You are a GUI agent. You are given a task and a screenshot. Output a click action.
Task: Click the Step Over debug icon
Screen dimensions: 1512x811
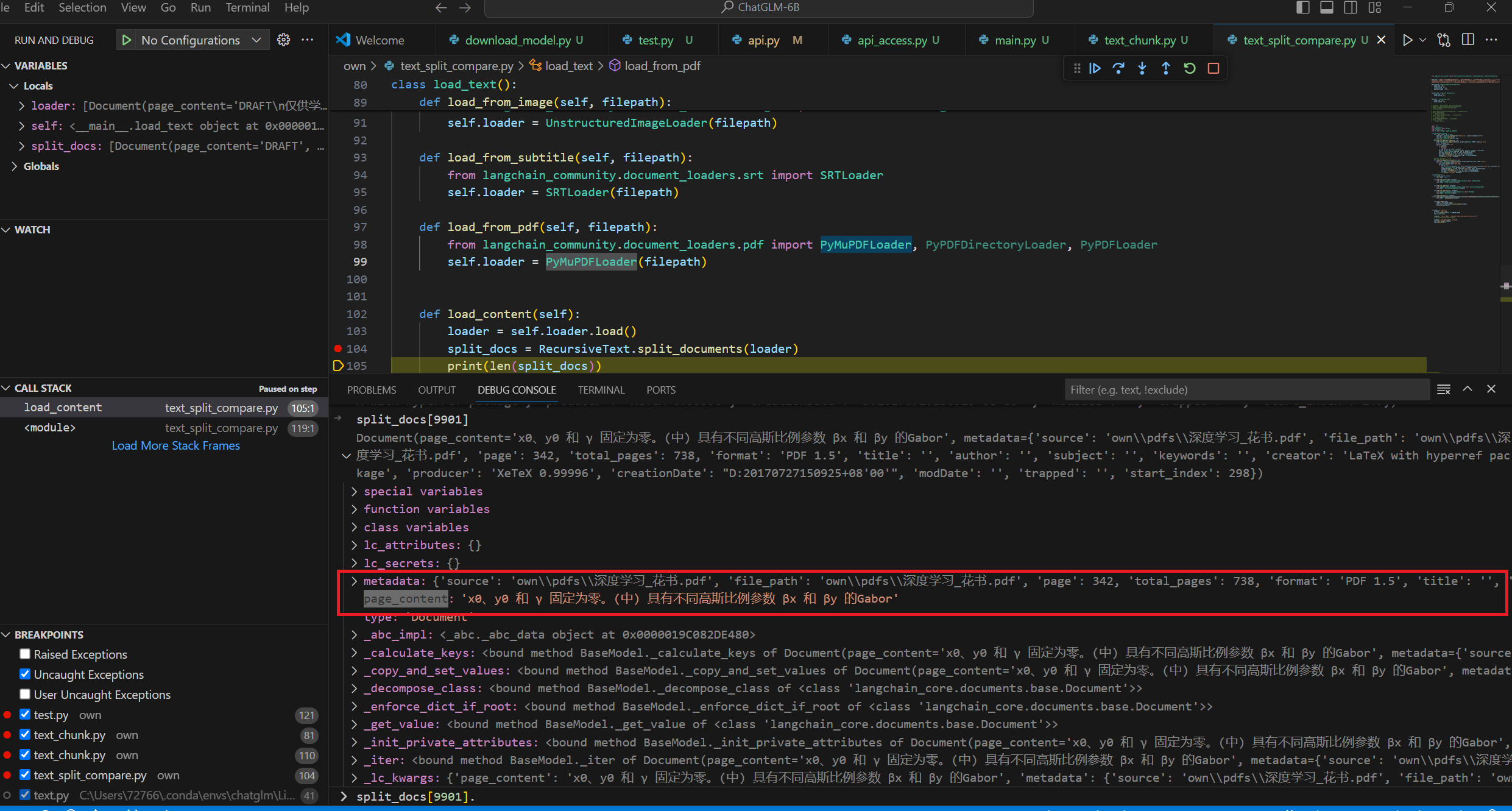pyautogui.click(x=1118, y=68)
